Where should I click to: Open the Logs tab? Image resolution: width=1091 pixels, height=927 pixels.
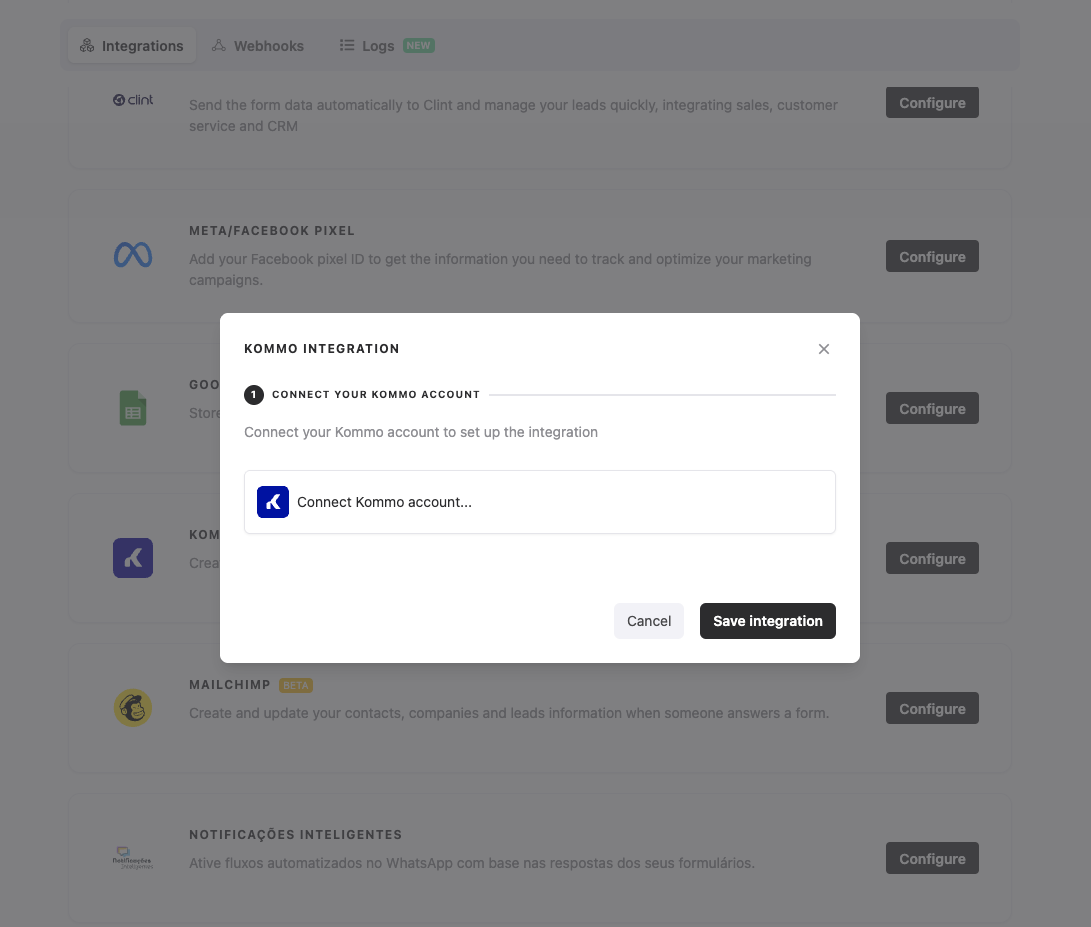(377, 46)
